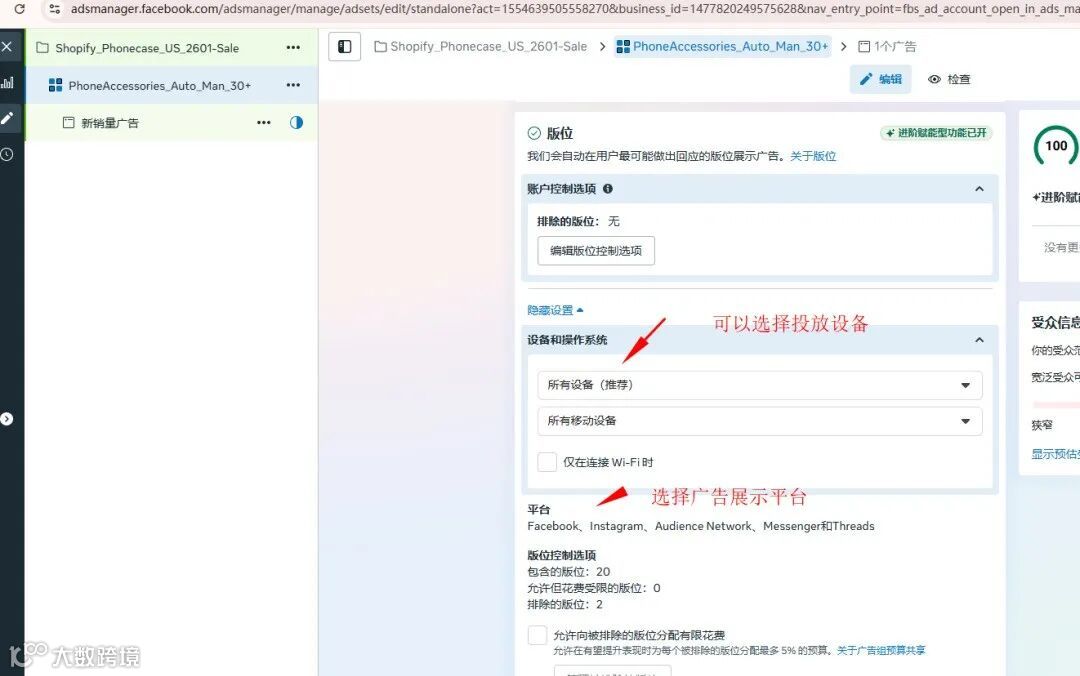Viewport: 1080px width, 676px height.
Task: Toggle the side panel layout icon
Action: click(344, 47)
